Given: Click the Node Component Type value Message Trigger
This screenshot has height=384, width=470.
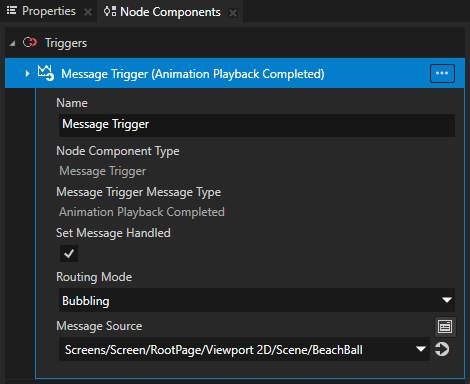Looking at the screenshot, I should (x=103, y=171).
